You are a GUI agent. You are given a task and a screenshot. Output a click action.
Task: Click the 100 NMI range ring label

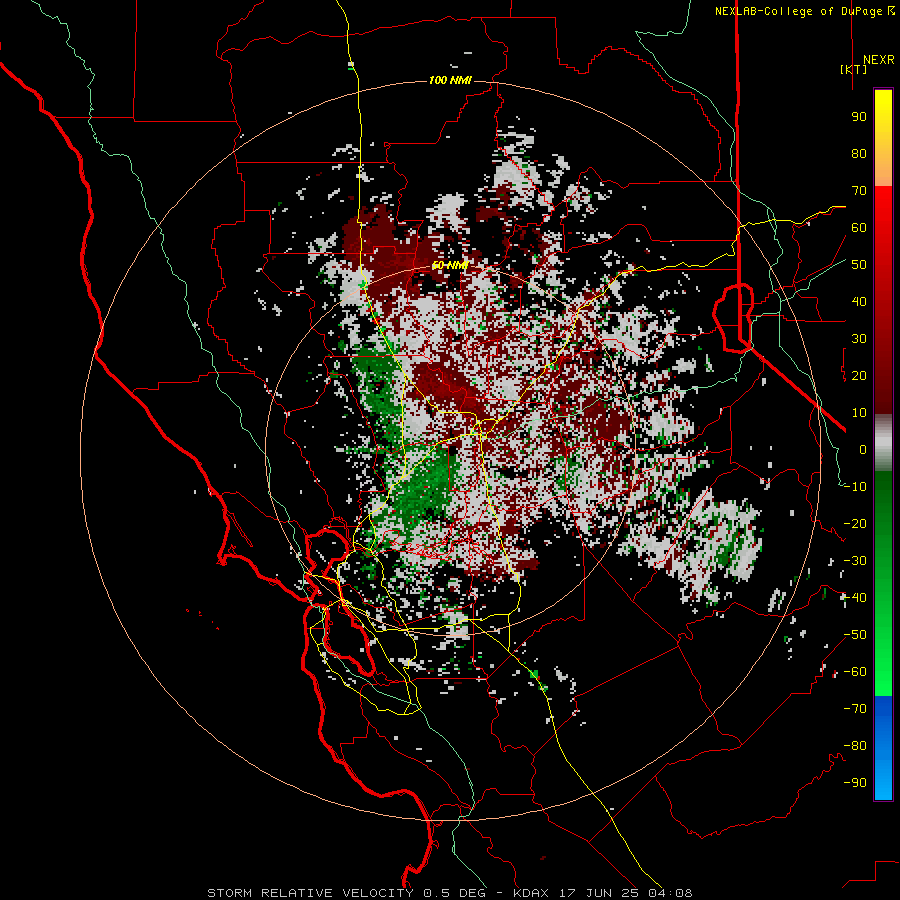click(451, 80)
